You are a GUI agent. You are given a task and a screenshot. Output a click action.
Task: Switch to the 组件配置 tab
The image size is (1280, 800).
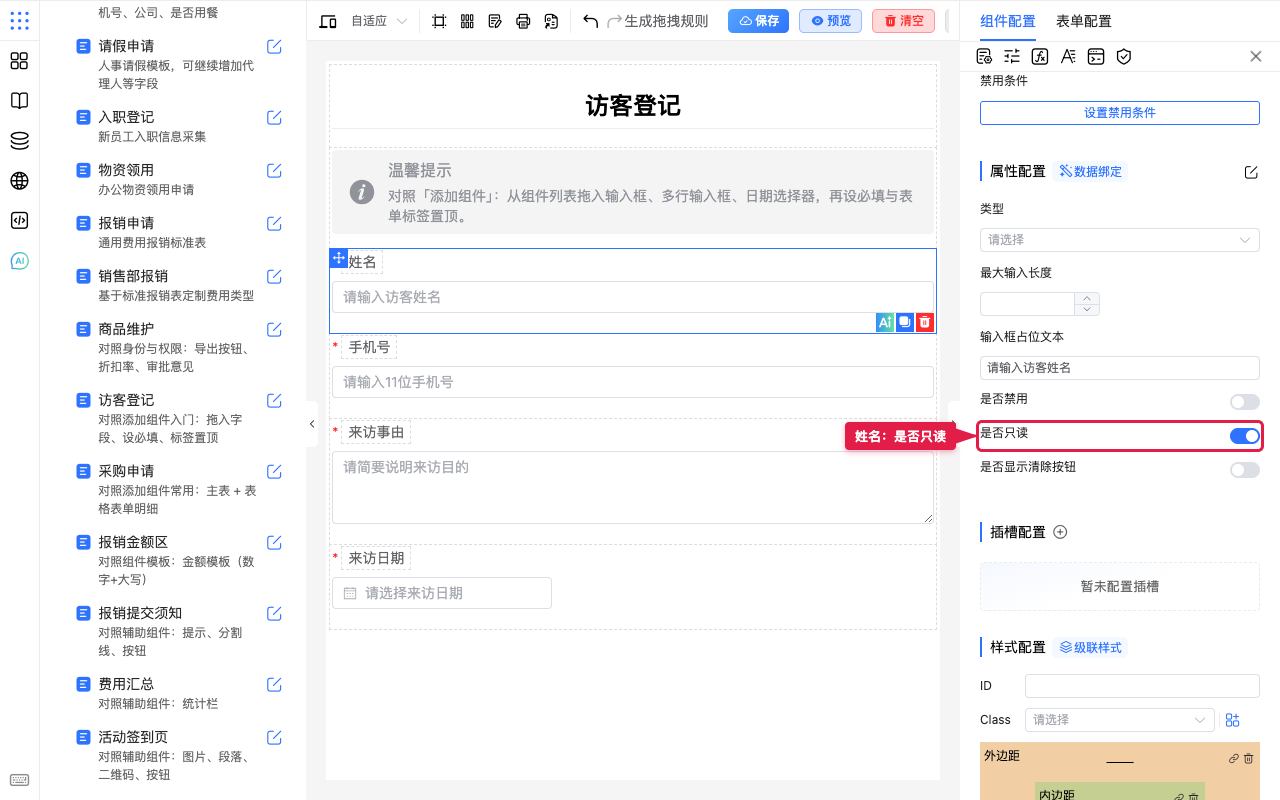1008,21
